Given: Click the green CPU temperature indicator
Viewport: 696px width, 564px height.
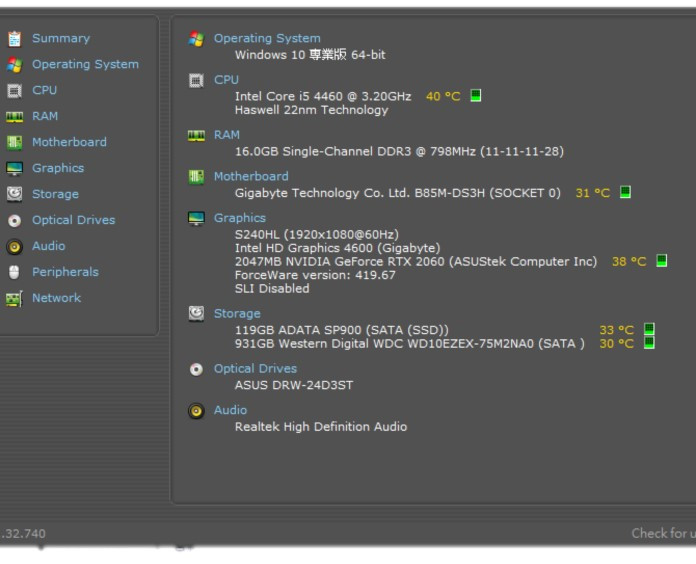Looking at the screenshot, I should (475, 95).
